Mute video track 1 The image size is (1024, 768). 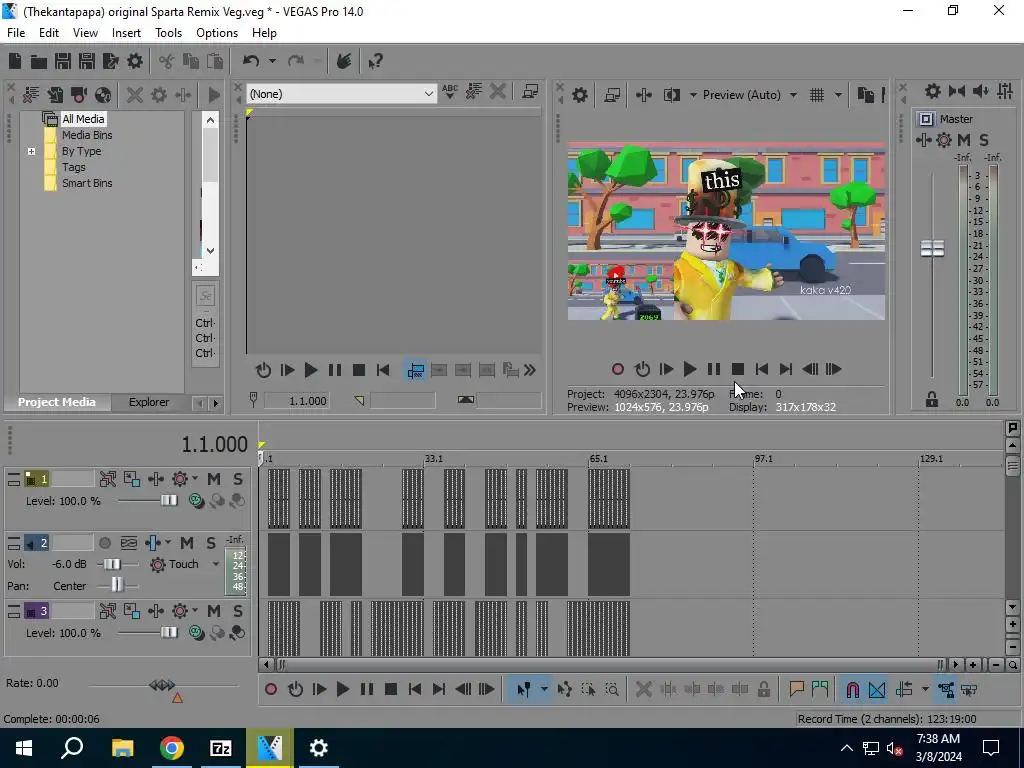[x=214, y=479]
